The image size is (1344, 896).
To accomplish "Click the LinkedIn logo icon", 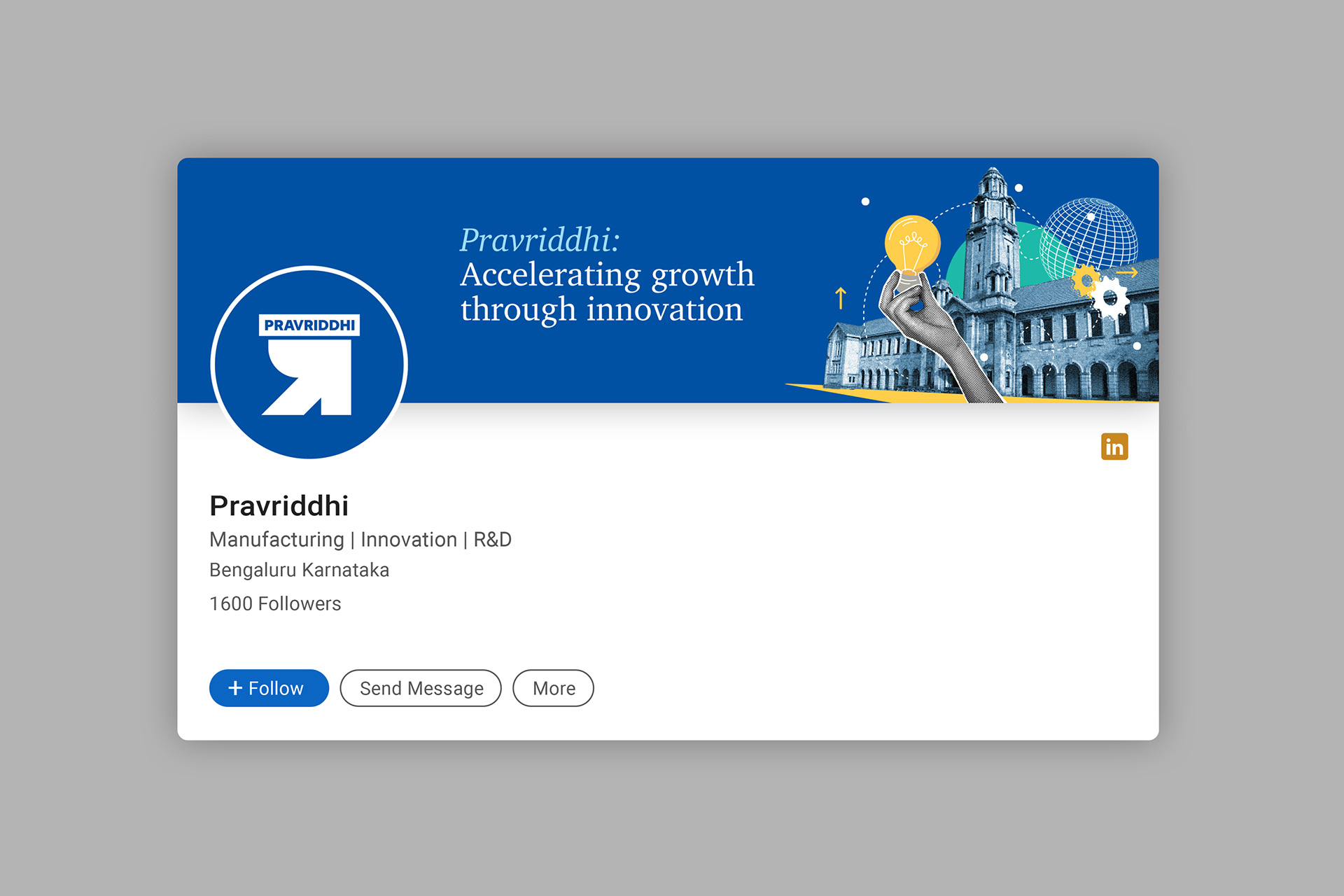I will coord(1114,447).
